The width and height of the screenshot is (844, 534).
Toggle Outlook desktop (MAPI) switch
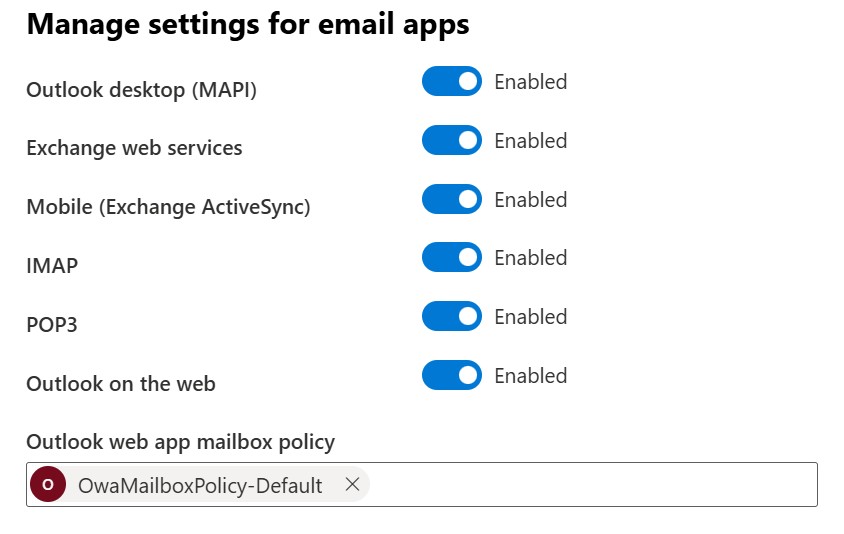pos(452,81)
